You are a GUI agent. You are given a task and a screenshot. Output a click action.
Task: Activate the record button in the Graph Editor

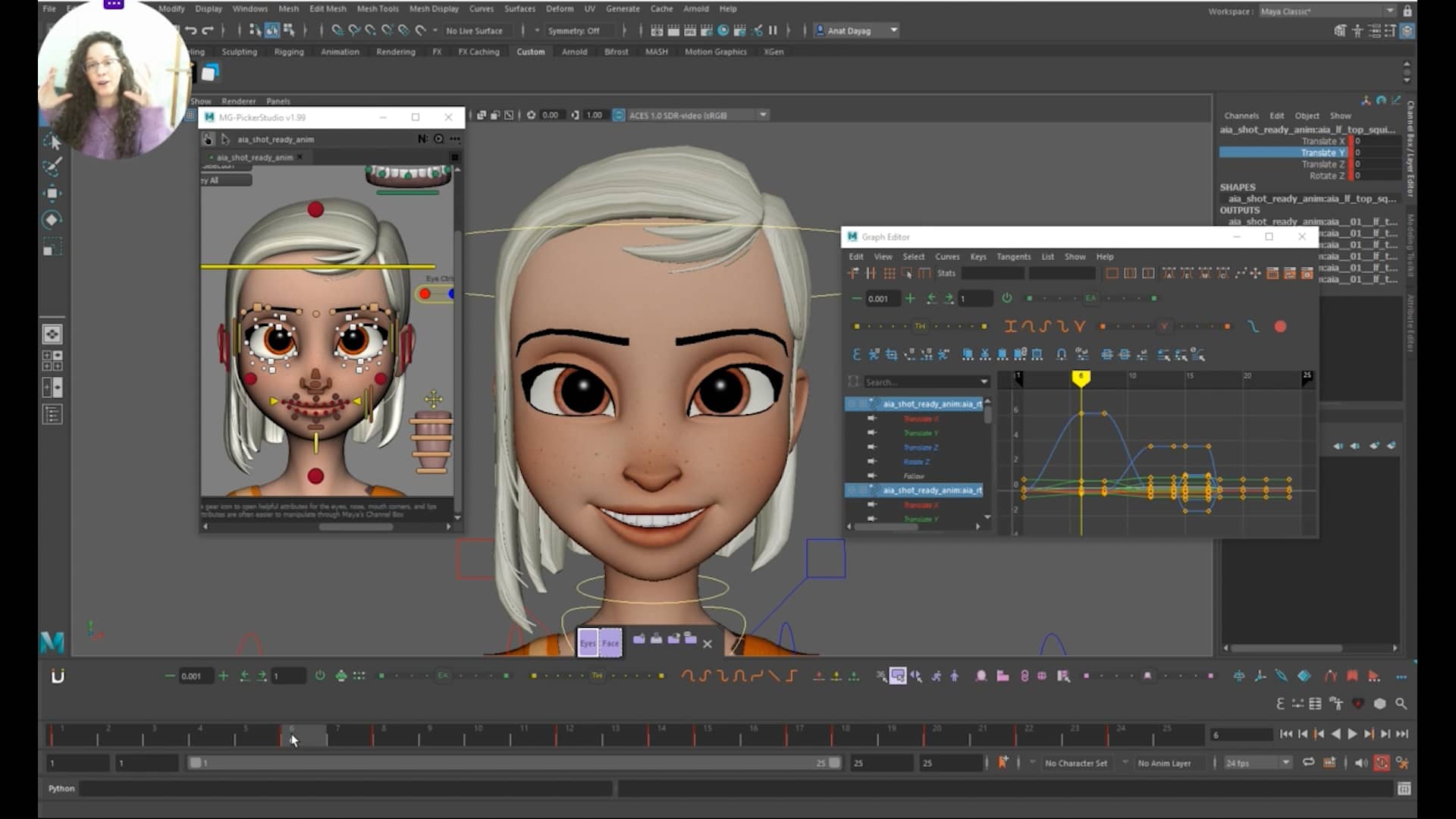[1281, 327]
